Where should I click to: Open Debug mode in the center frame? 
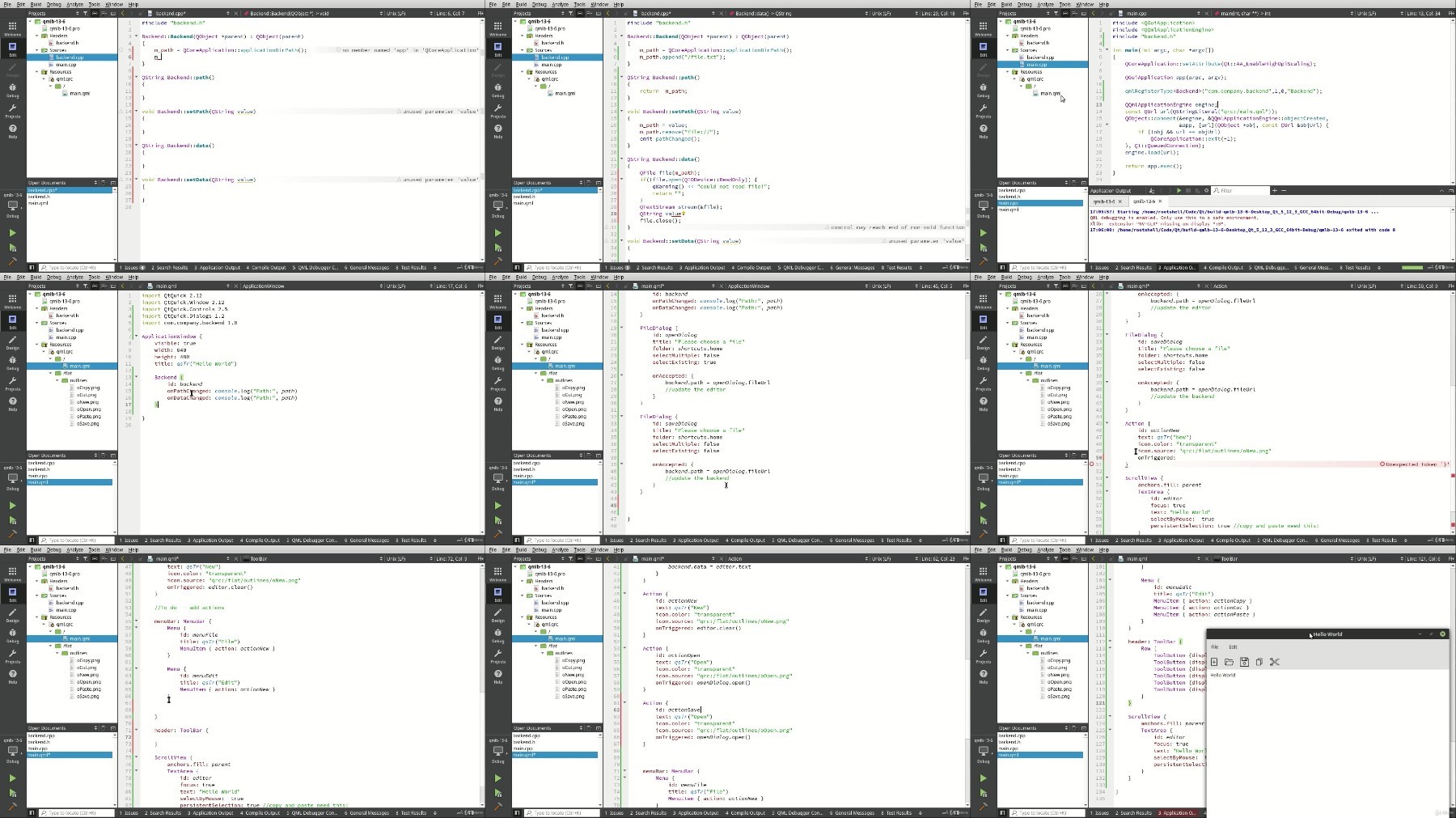tap(497, 363)
